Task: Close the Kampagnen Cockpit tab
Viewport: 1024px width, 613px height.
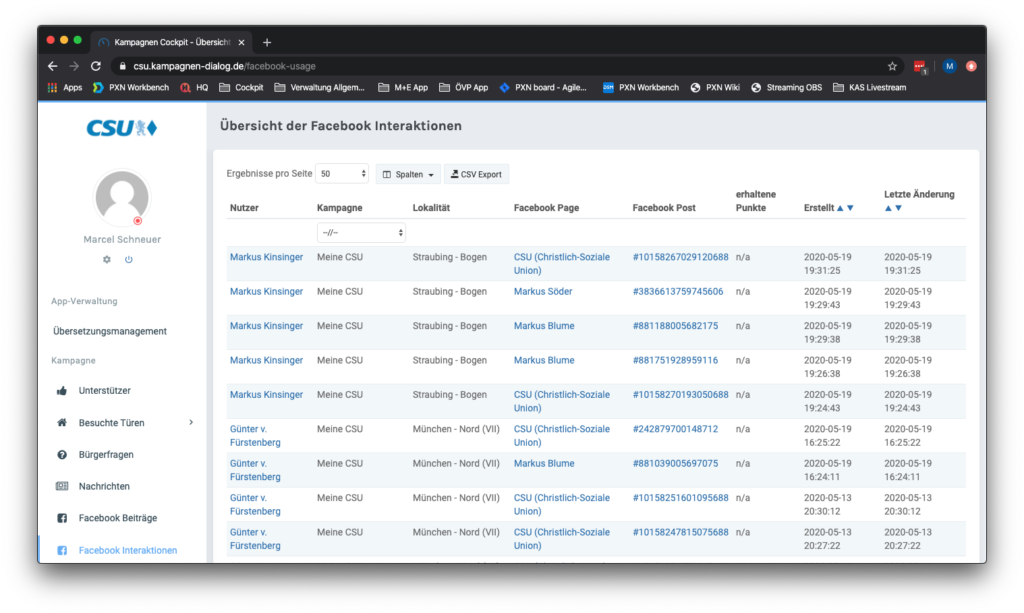Action: (242, 42)
